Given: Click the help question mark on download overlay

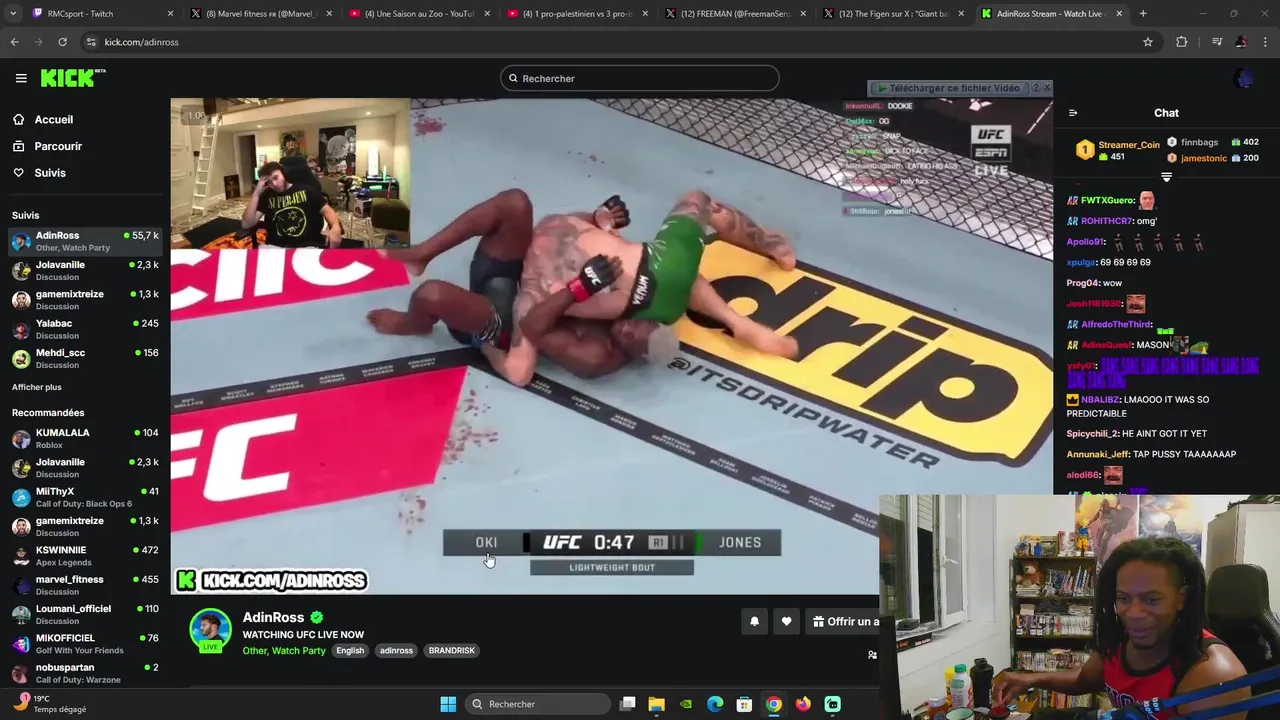Looking at the screenshot, I should coord(1035,88).
